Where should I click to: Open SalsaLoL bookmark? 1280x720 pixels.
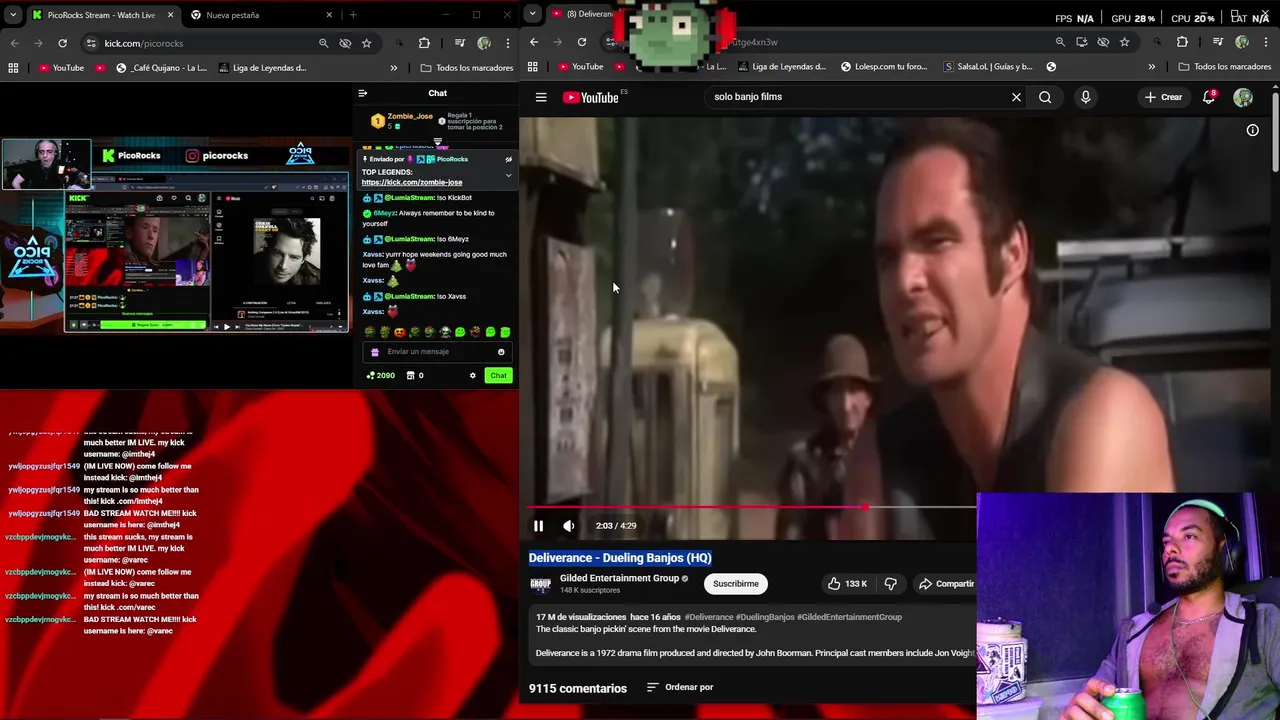[x=988, y=67]
